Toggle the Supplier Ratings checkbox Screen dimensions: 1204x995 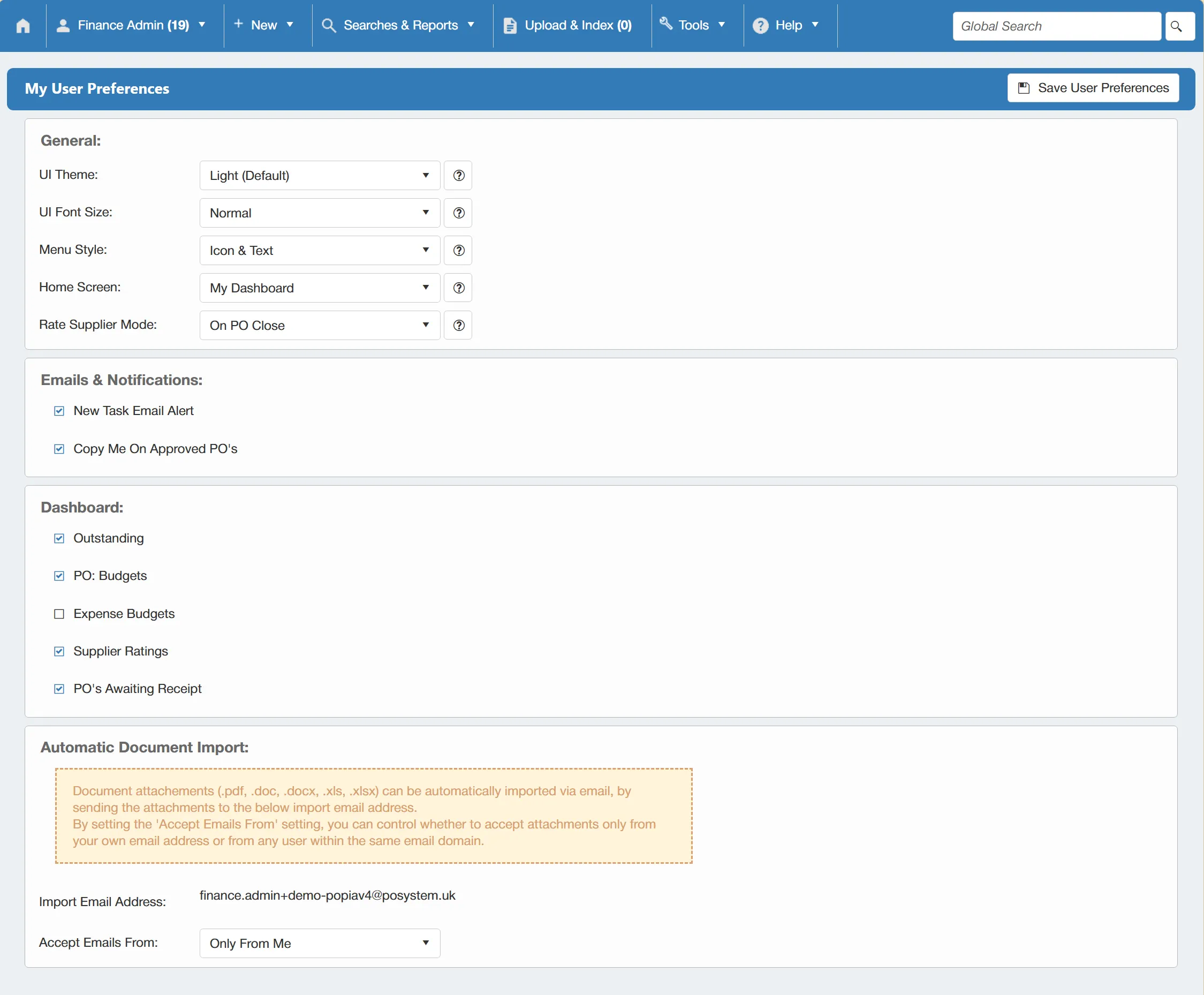(x=59, y=651)
